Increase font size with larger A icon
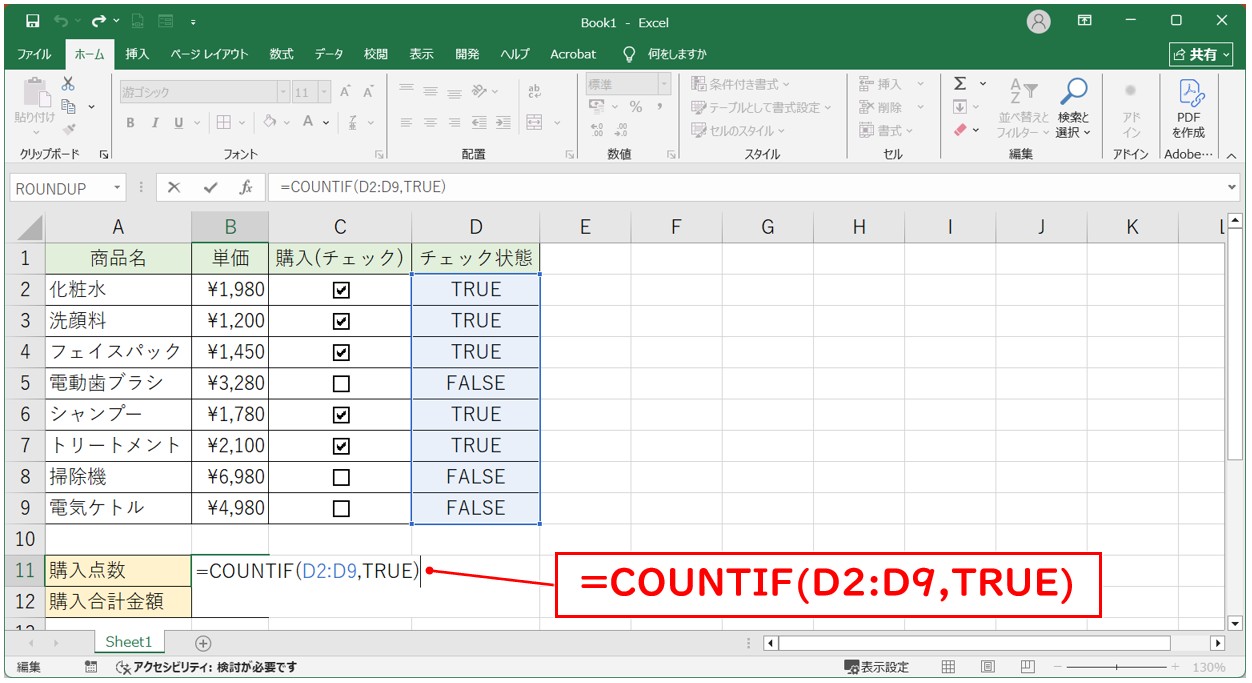1252x683 pixels. pyautogui.click(x=345, y=91)
